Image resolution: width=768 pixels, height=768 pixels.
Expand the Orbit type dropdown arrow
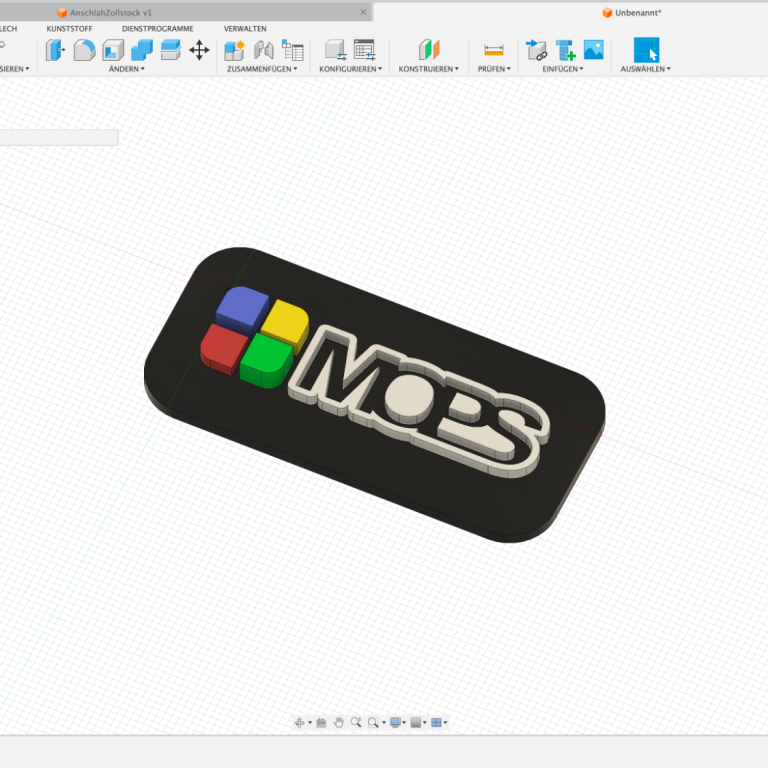click(310, 723)
